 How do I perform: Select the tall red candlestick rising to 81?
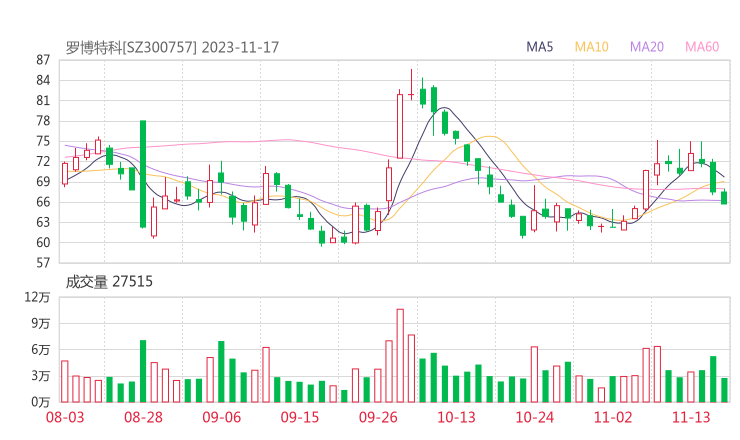400,124
